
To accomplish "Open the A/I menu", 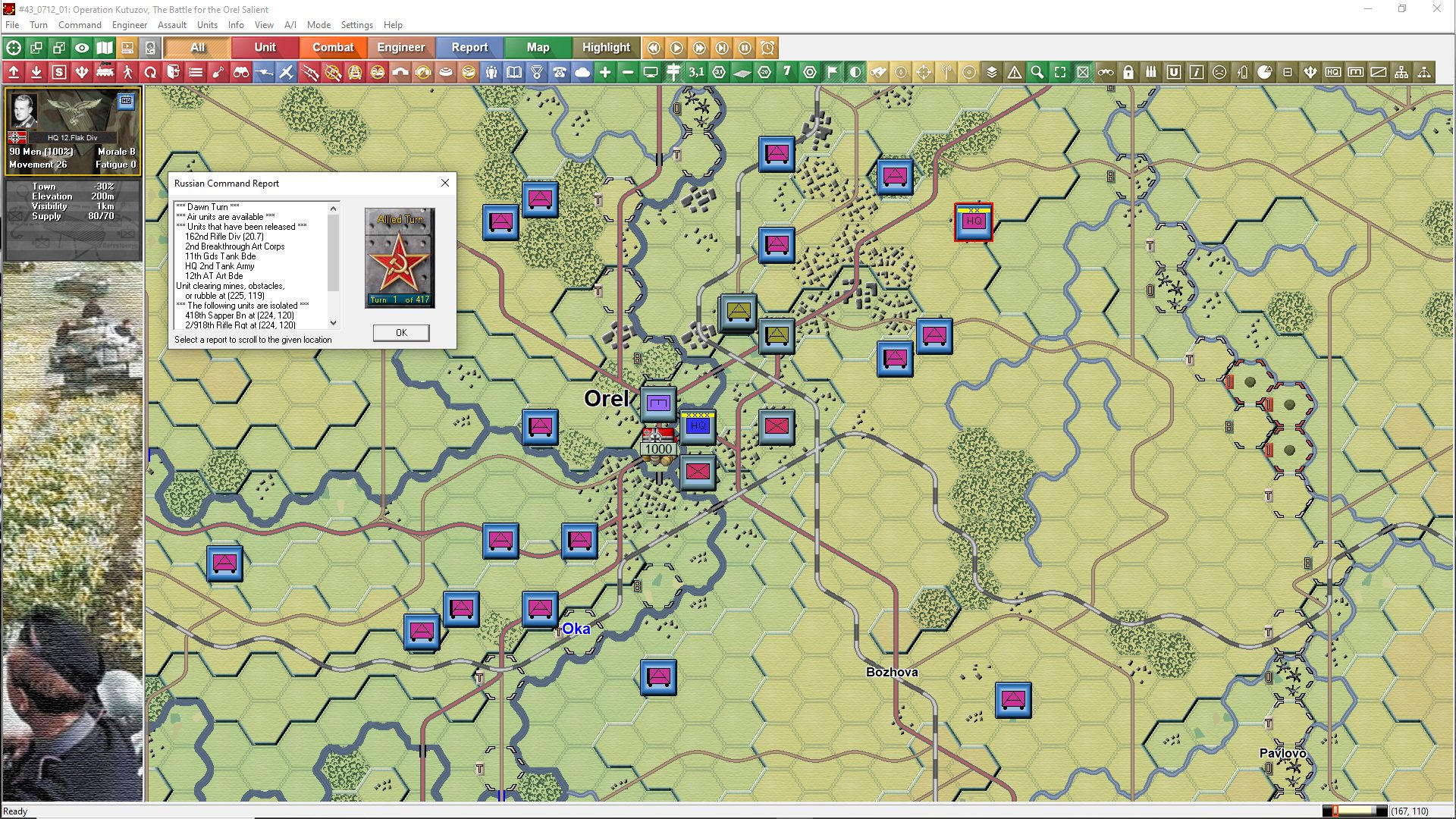I will pyautogui.click(x=290, y=25).
